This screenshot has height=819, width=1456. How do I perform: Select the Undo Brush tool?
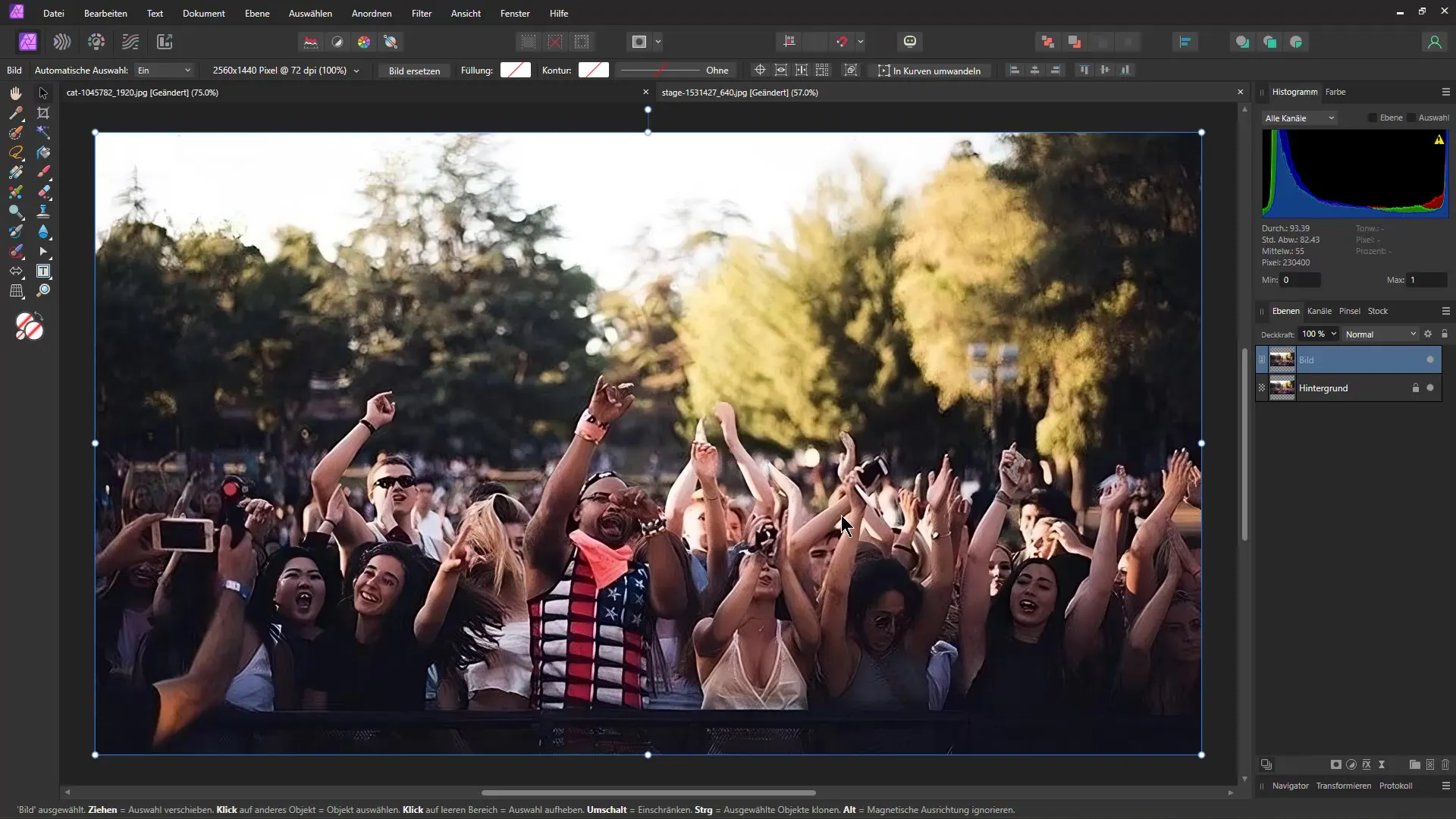tap(16, 231)
